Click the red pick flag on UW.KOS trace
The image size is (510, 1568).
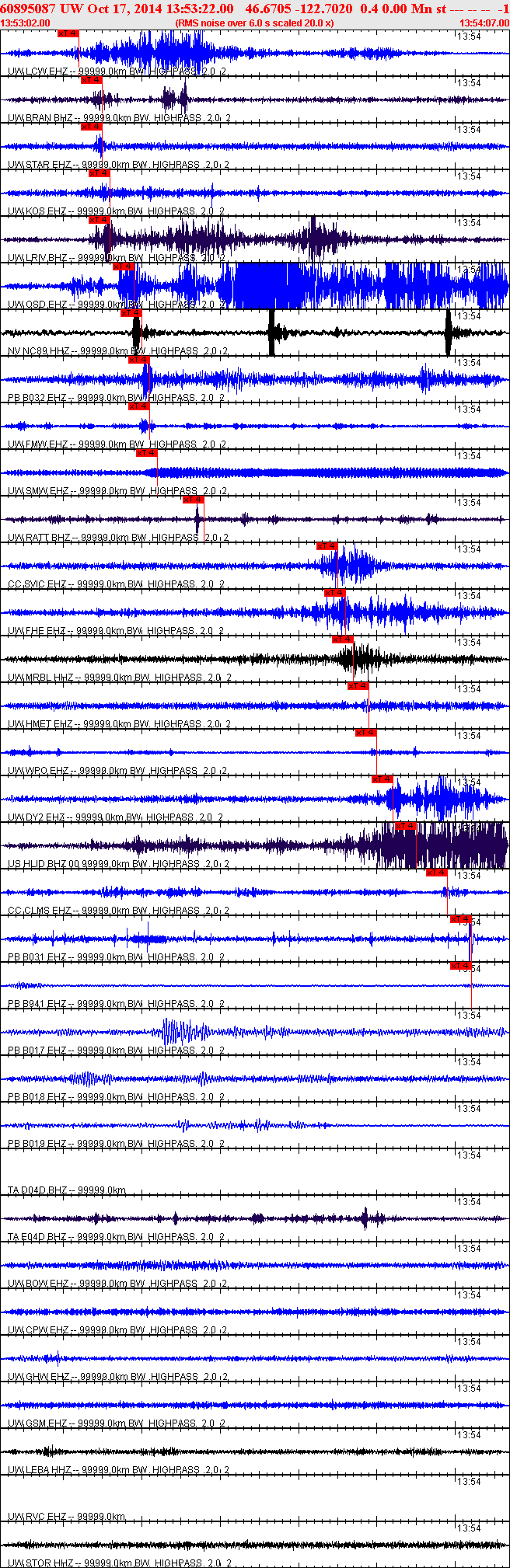pyautogui.click(x=100, y=173)
